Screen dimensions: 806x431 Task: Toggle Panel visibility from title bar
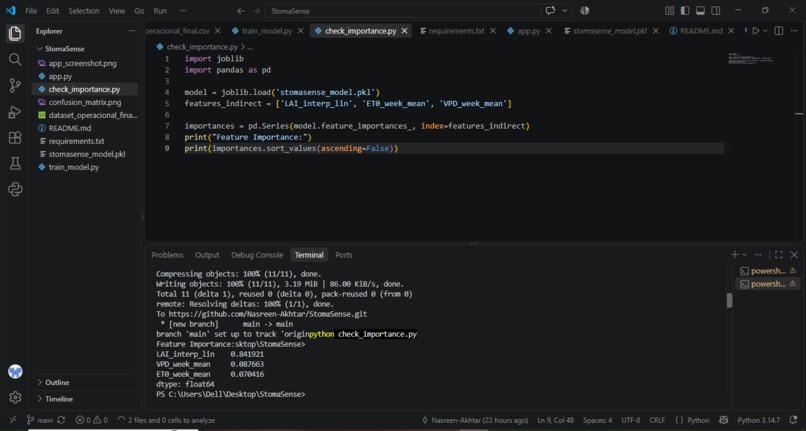point(700,11)
